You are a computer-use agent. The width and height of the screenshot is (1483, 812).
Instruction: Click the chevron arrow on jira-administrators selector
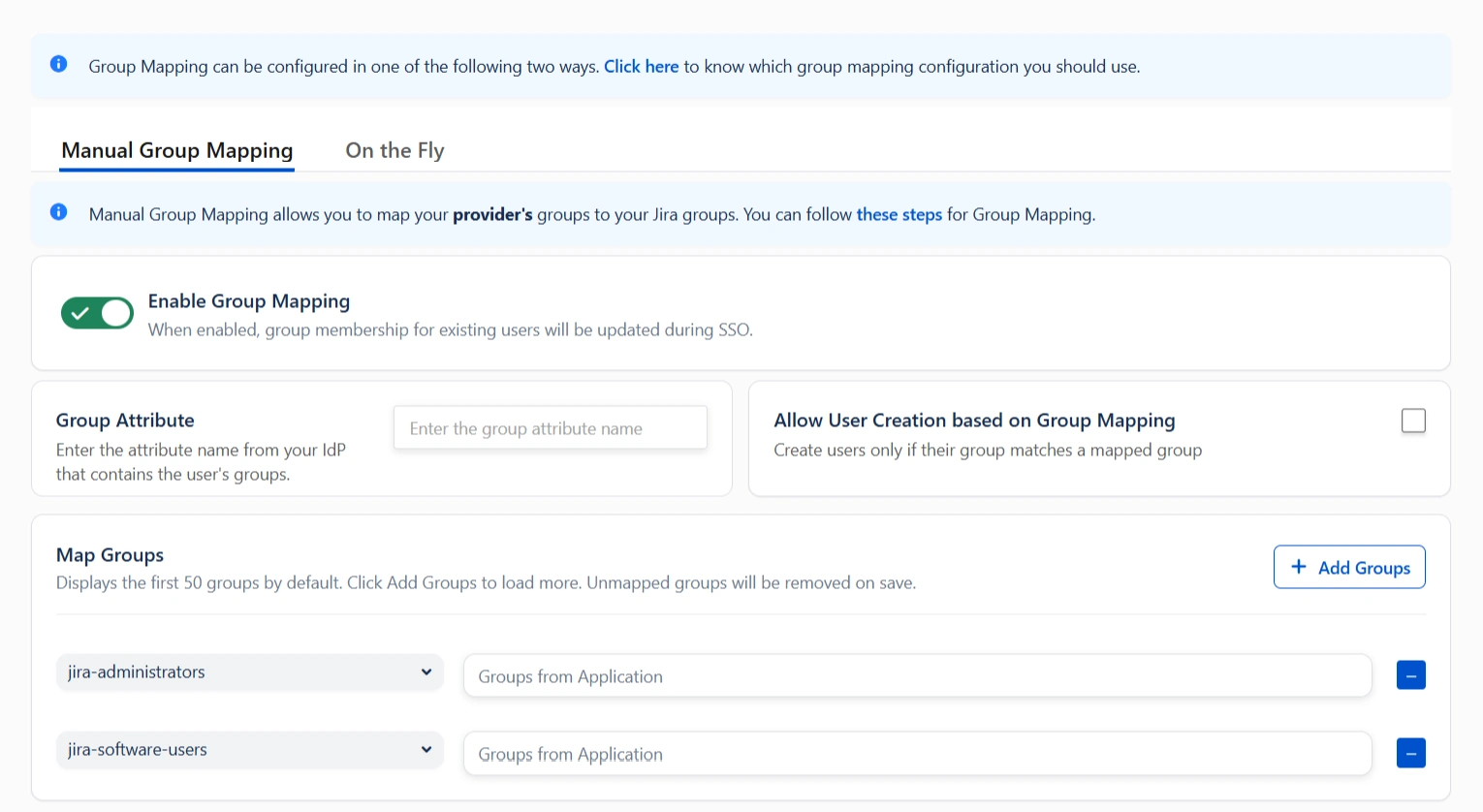coord(426,672)
